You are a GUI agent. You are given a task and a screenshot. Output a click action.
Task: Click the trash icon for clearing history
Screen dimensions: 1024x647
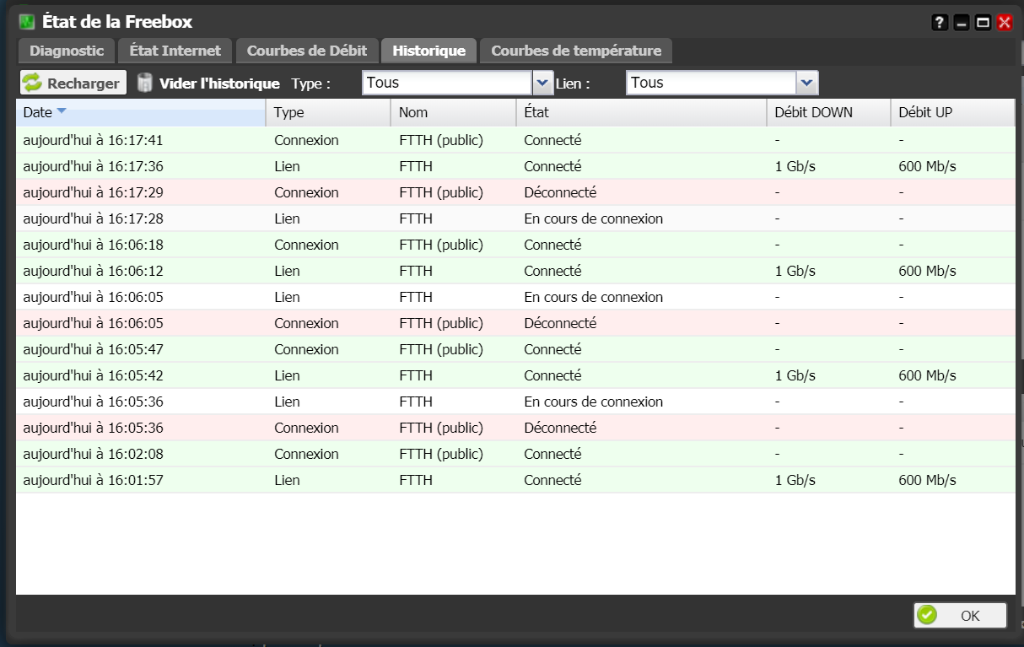click(x=144, y=82)
